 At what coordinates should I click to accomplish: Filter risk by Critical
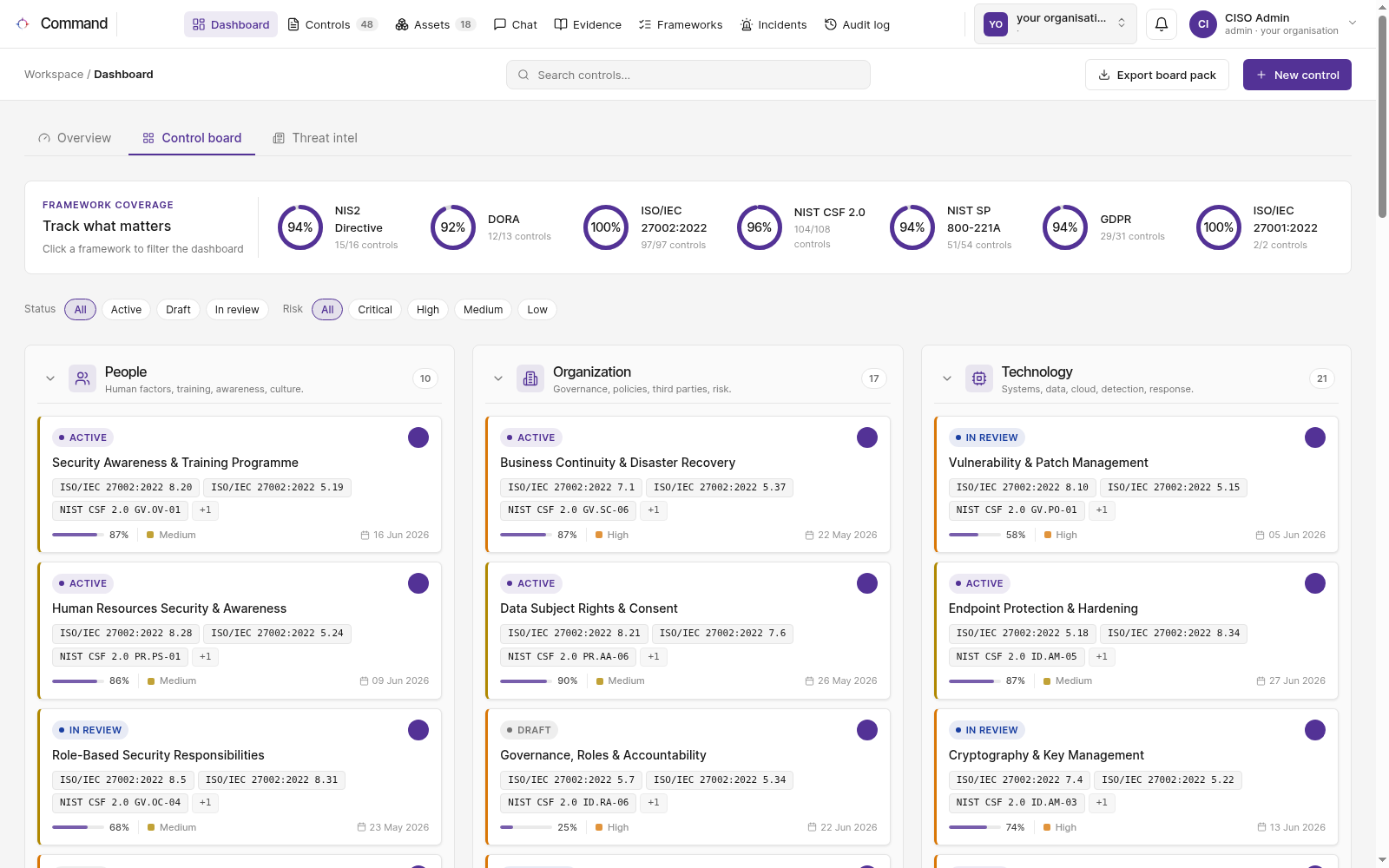375,310
